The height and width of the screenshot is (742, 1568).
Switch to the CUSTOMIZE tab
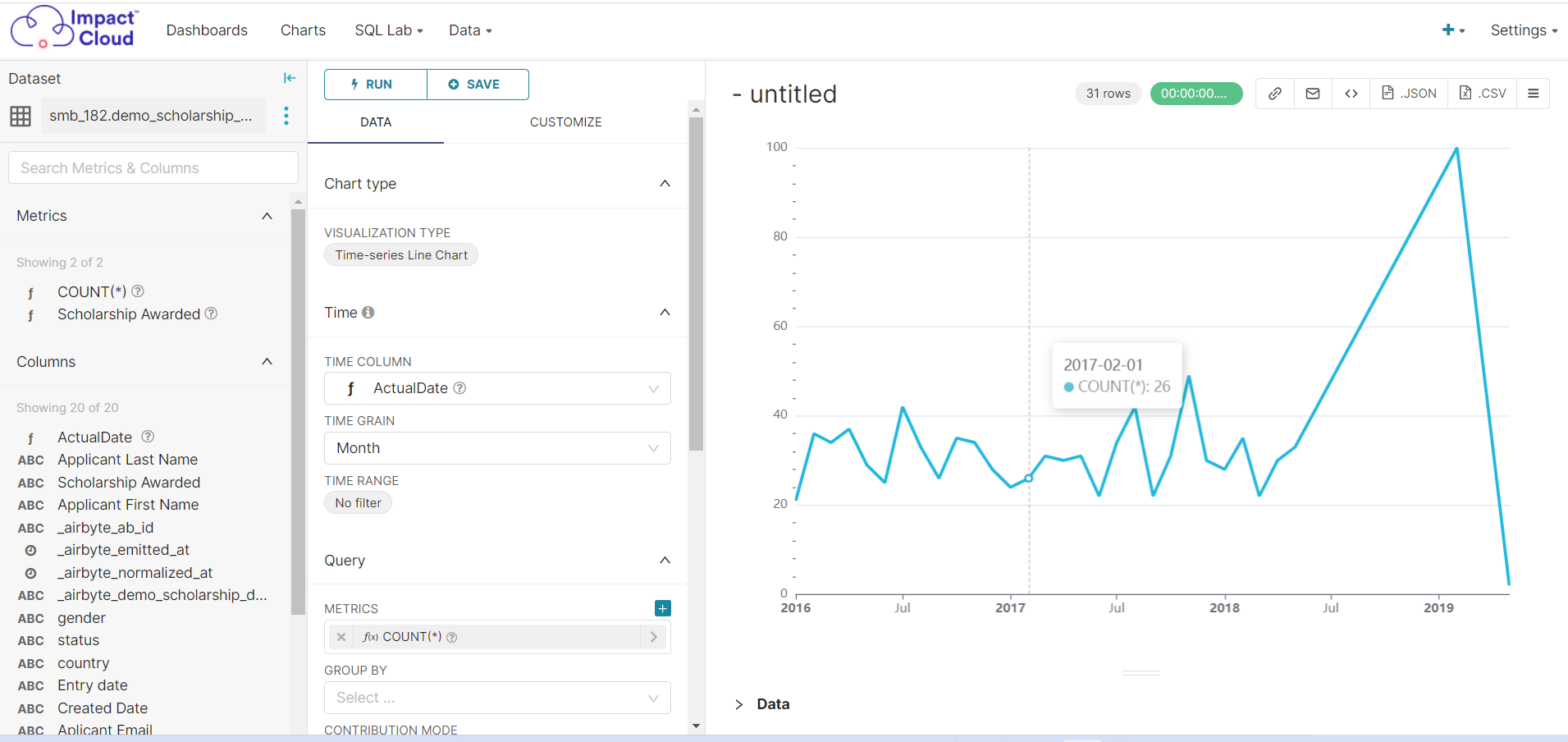point(565,121)
